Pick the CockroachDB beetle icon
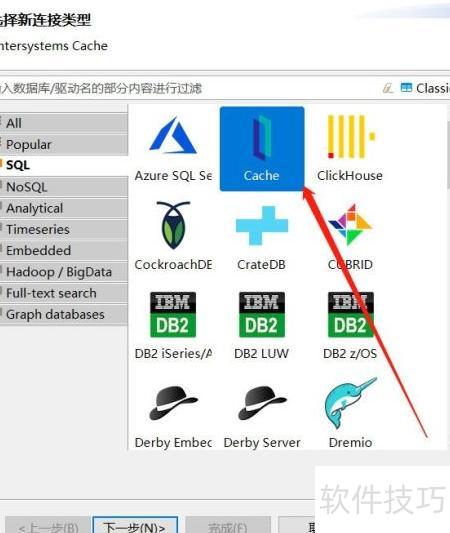Image resolution: width=450 pixels, height=533 pixels. [173, 225]
